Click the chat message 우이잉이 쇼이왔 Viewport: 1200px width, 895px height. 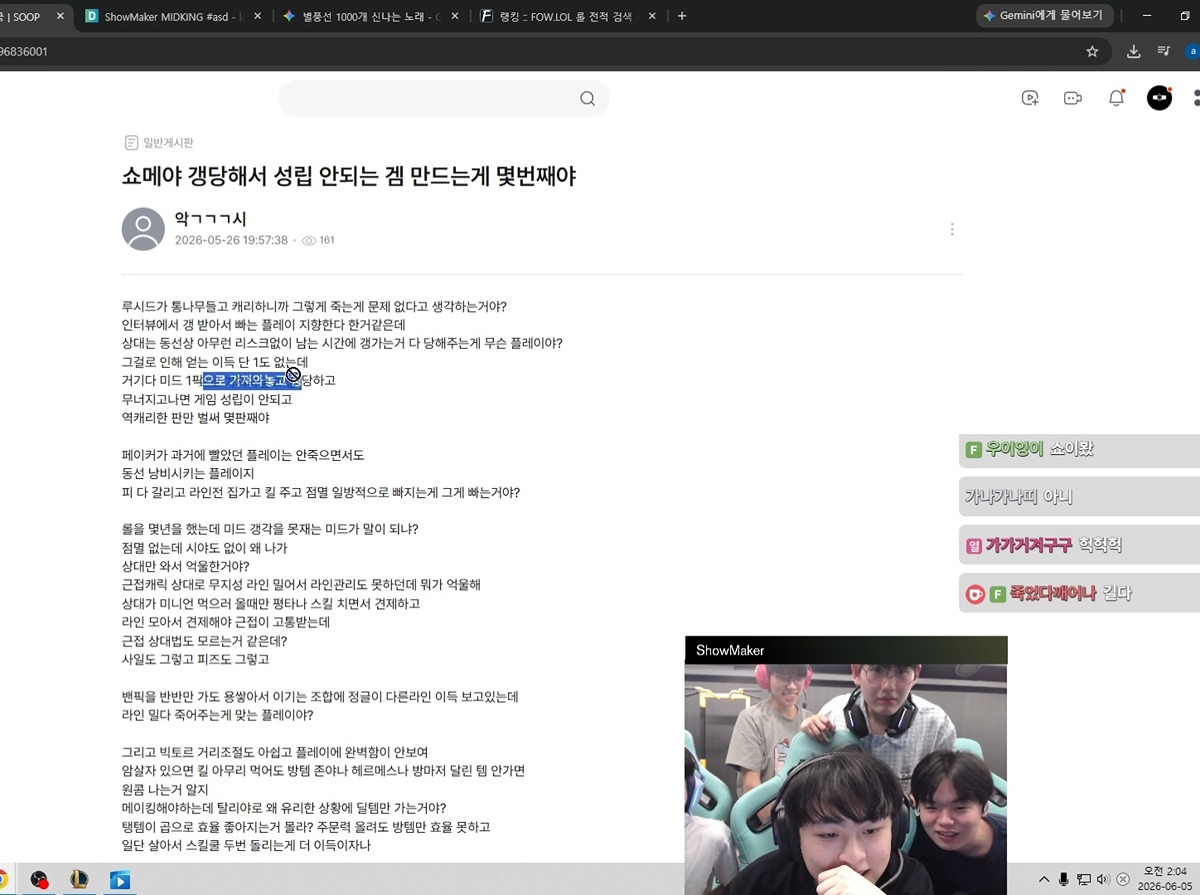1079,450
